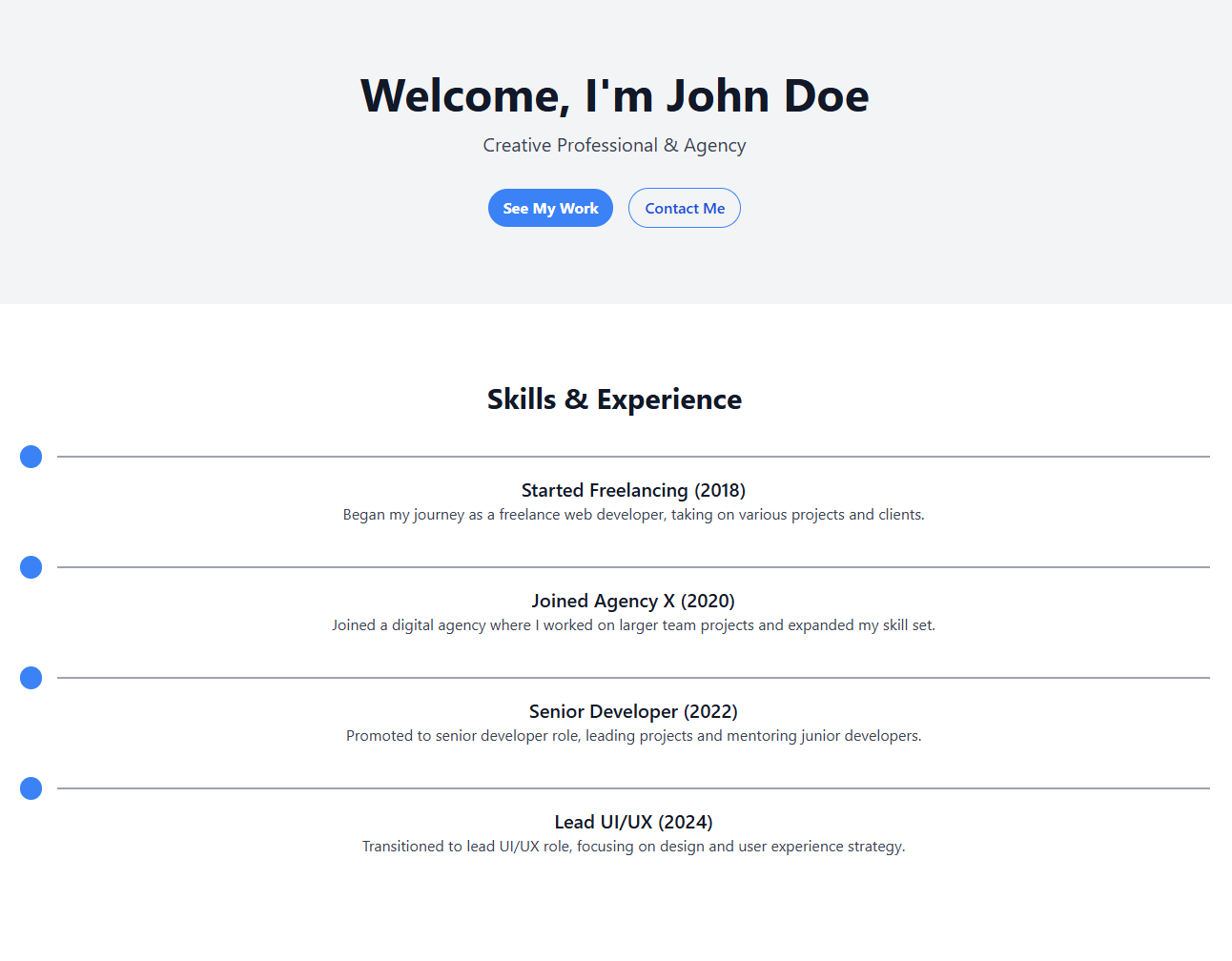Select the blue dot beside Joined Agency X

click(31, 567)
